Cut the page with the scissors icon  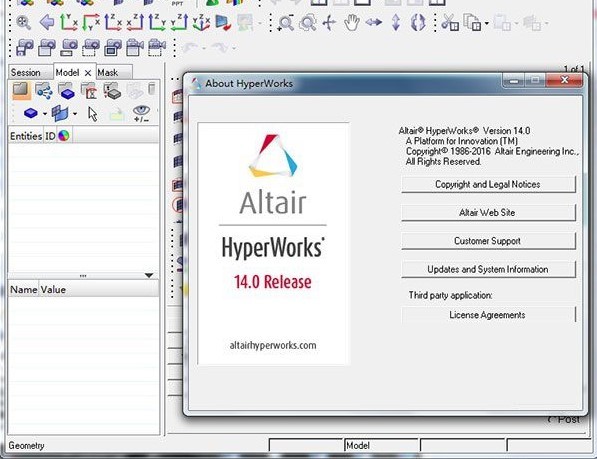[450, 23]
